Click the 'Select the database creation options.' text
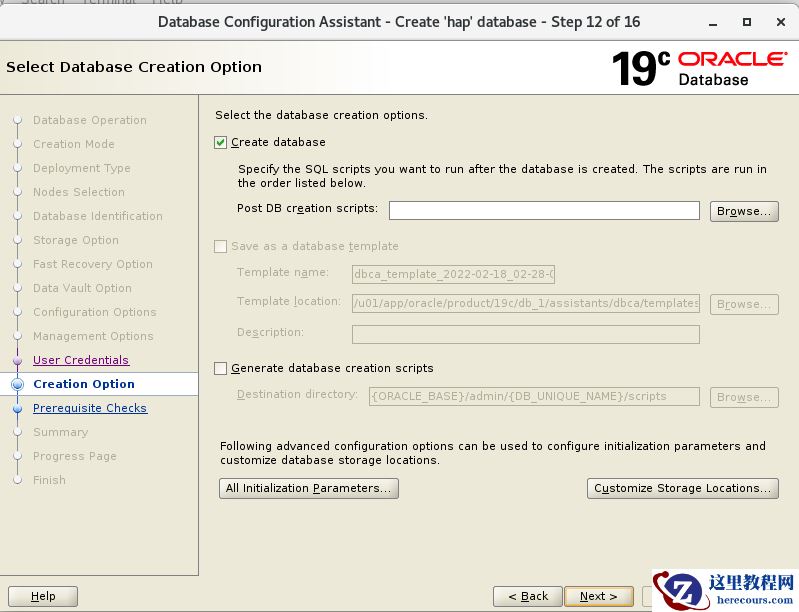This screenshot has width=799, height=612. (322, 115)
